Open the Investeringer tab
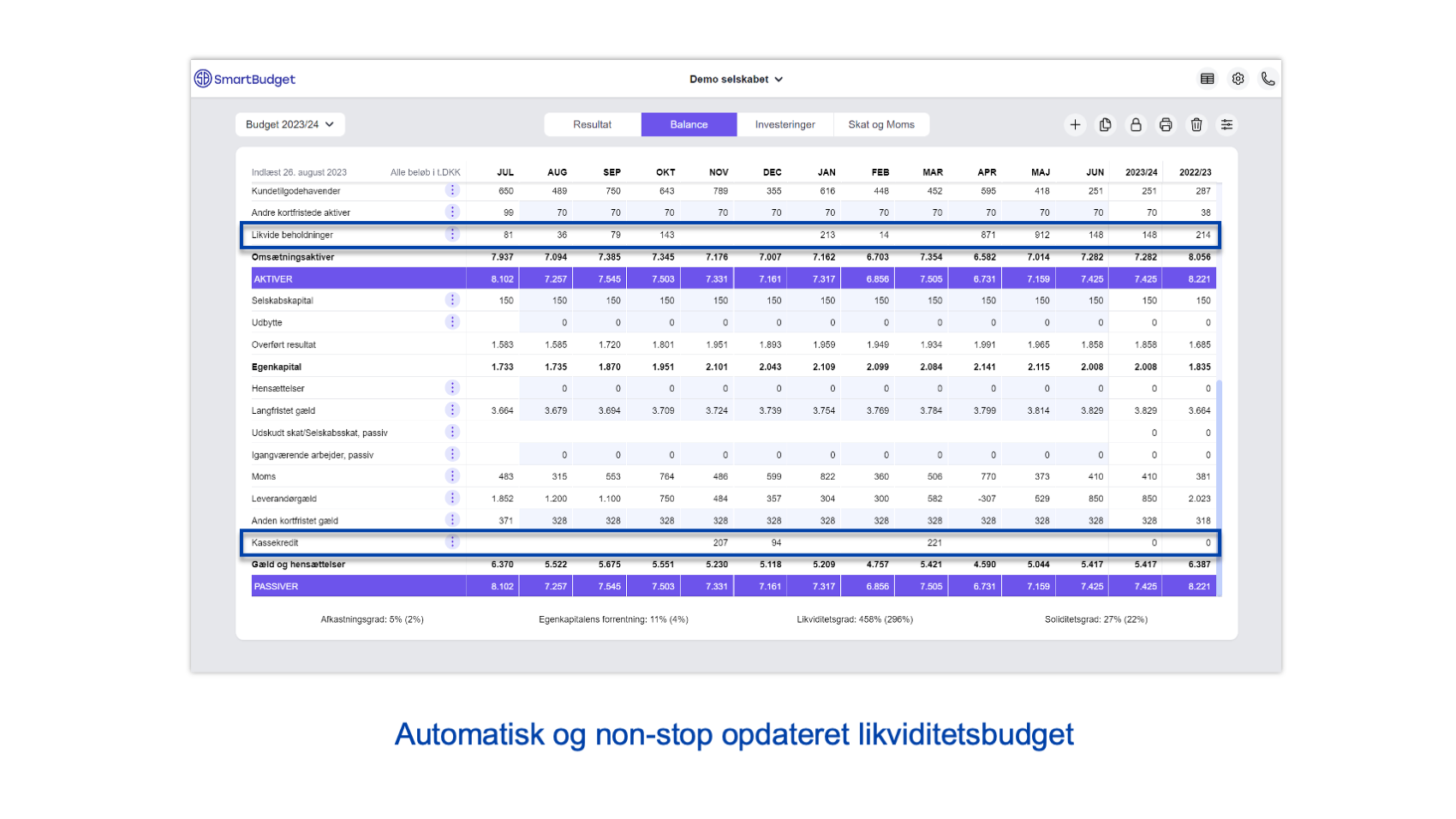1456x819 pixels. click(x=785, y=124)
